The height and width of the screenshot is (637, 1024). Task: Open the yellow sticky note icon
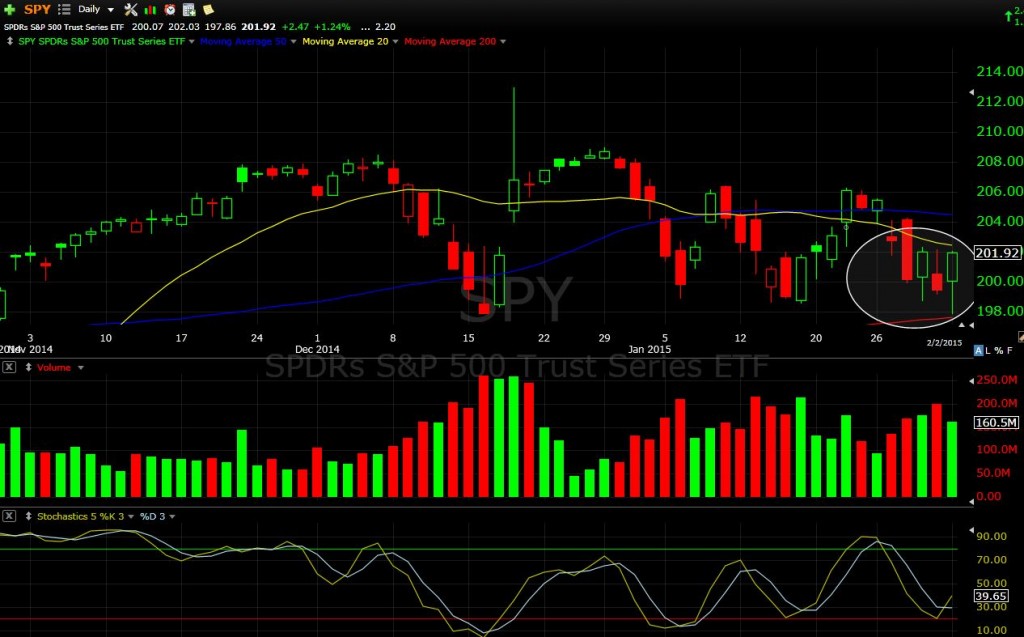click(x=208, y=9)
